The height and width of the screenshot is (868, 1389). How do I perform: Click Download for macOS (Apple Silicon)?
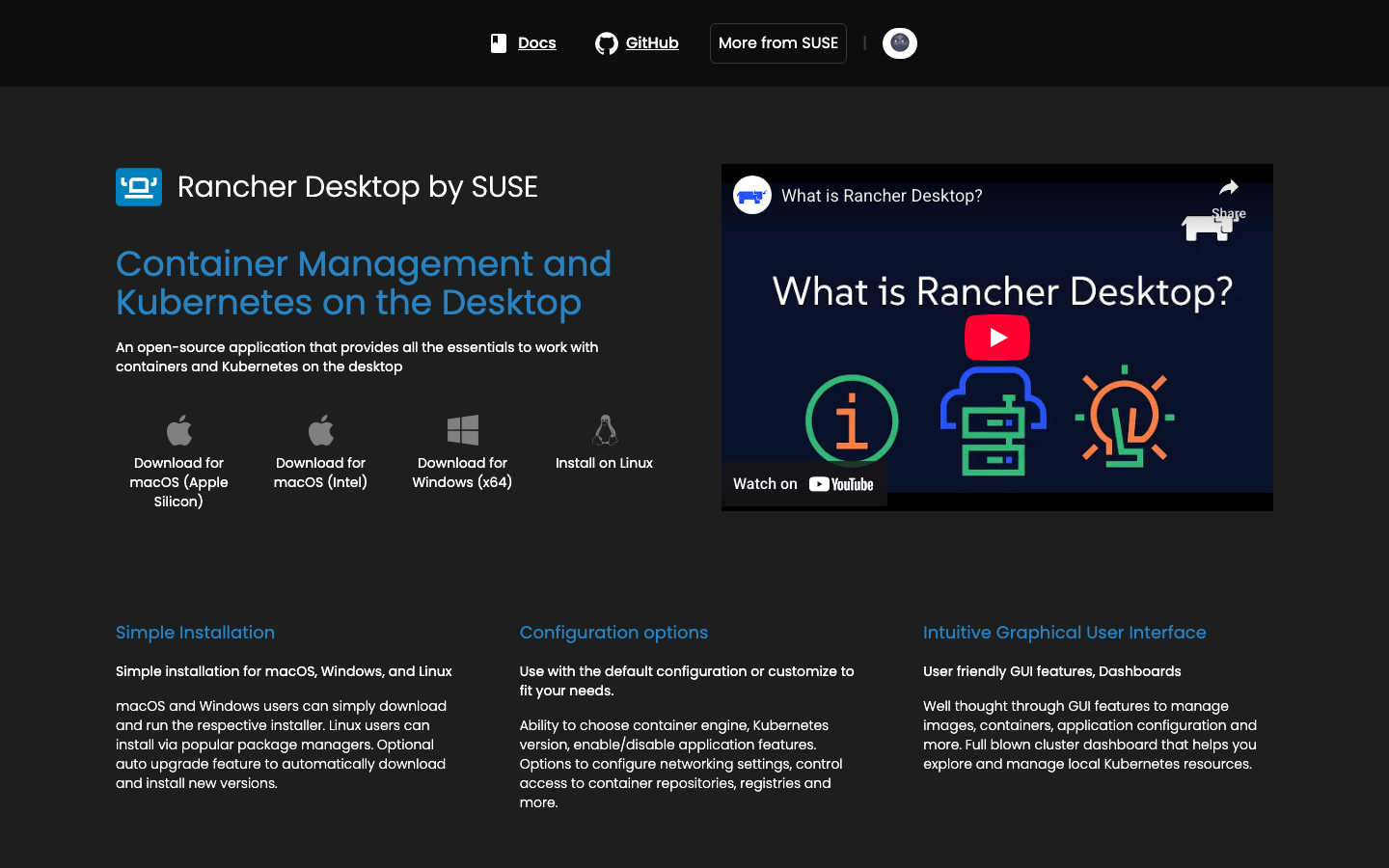pyautogui.click(x=178, y=481)
